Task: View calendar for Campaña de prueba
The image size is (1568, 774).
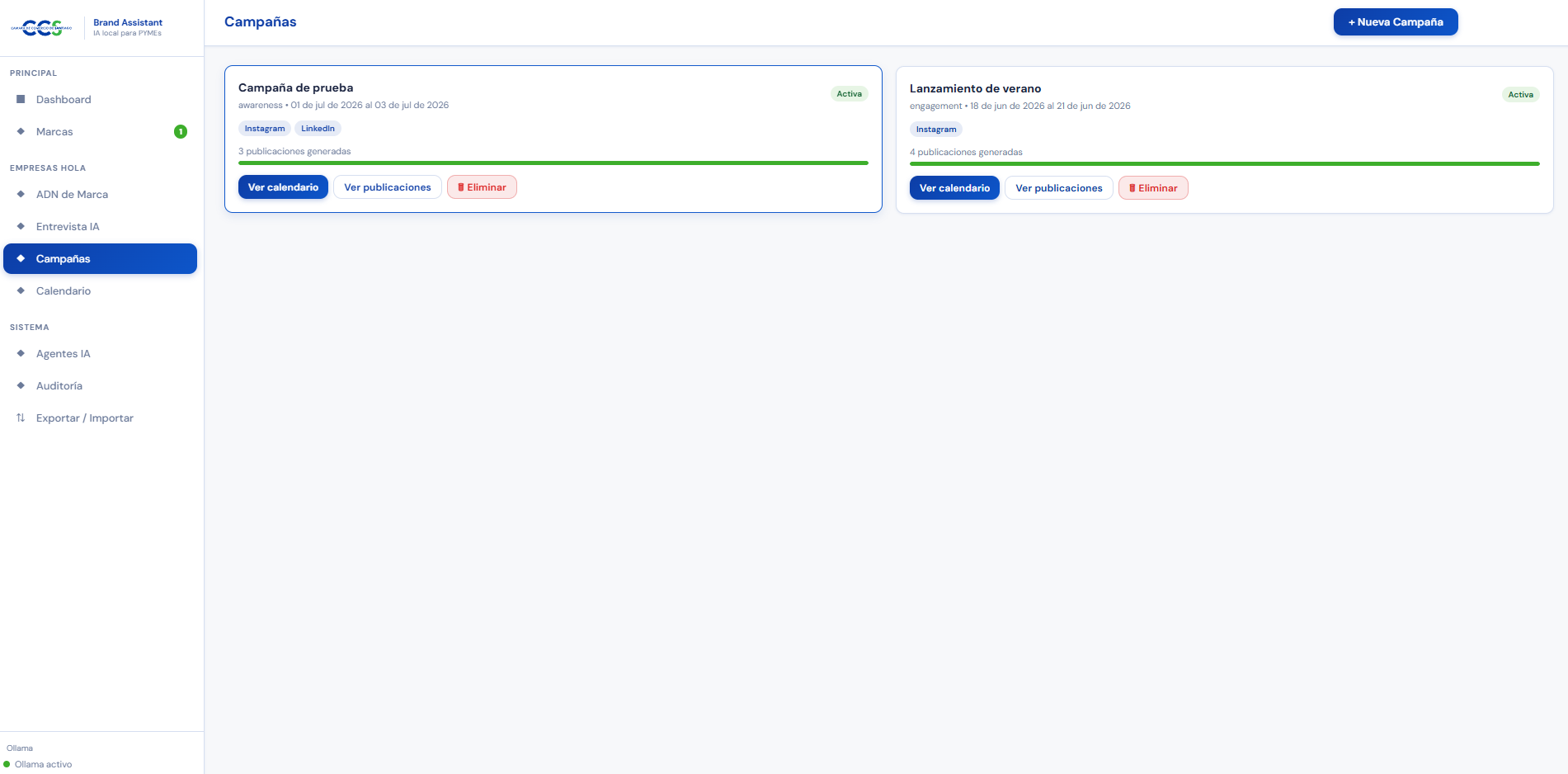Action: [283, 187]
